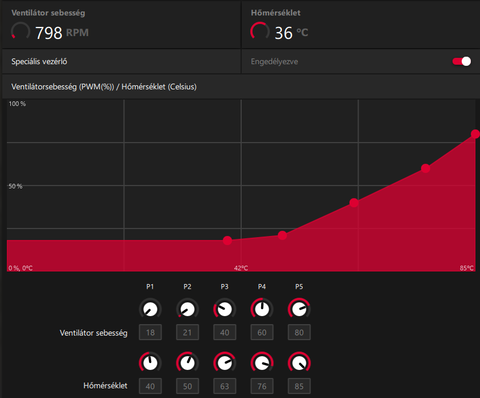Adjust the P5 temperature dial

299,363
